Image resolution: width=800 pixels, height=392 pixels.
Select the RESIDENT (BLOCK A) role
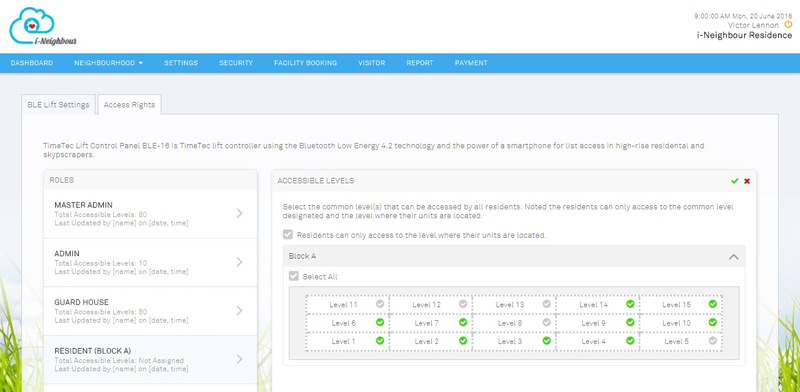click(150, 359)
